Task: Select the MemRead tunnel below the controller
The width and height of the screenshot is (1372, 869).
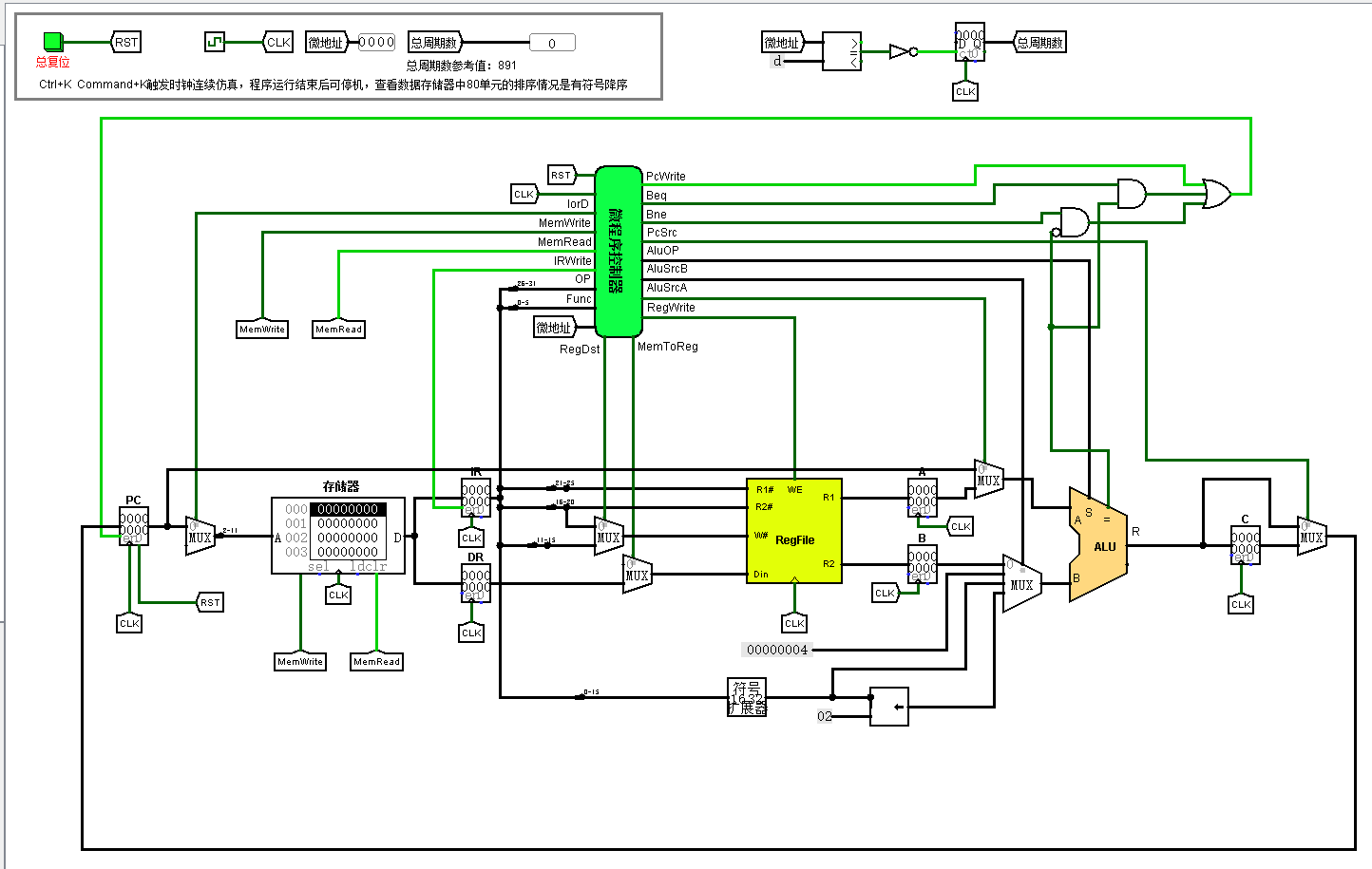Action: click(x=338, y=329)
